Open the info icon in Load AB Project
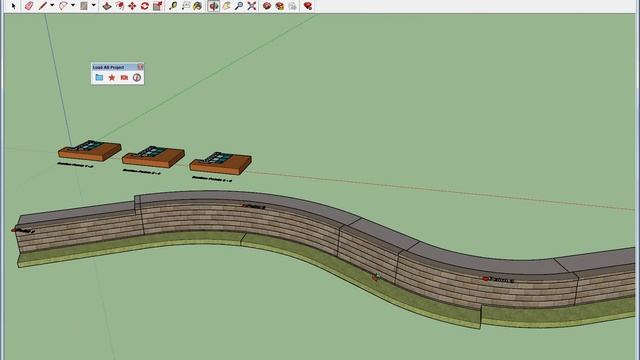 137,77
